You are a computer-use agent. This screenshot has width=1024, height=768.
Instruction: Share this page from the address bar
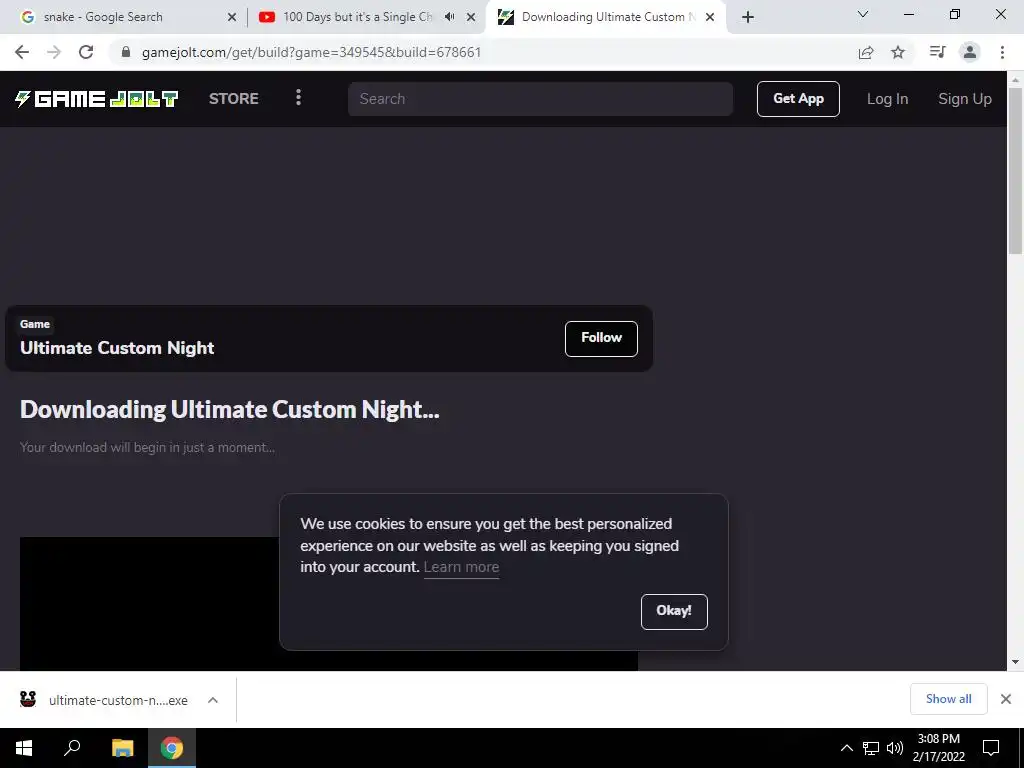click(x=866, y=52)
